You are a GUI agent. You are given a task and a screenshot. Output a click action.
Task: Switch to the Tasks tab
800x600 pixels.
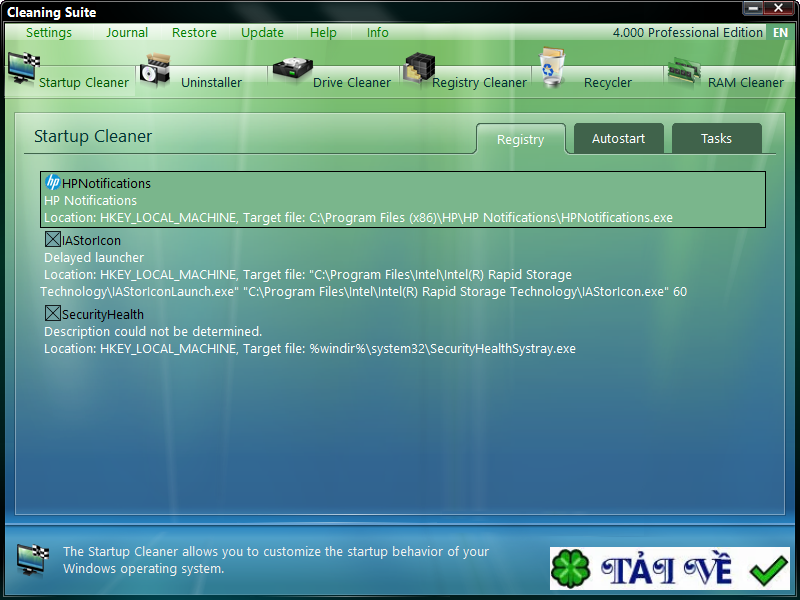click(716, 138)
